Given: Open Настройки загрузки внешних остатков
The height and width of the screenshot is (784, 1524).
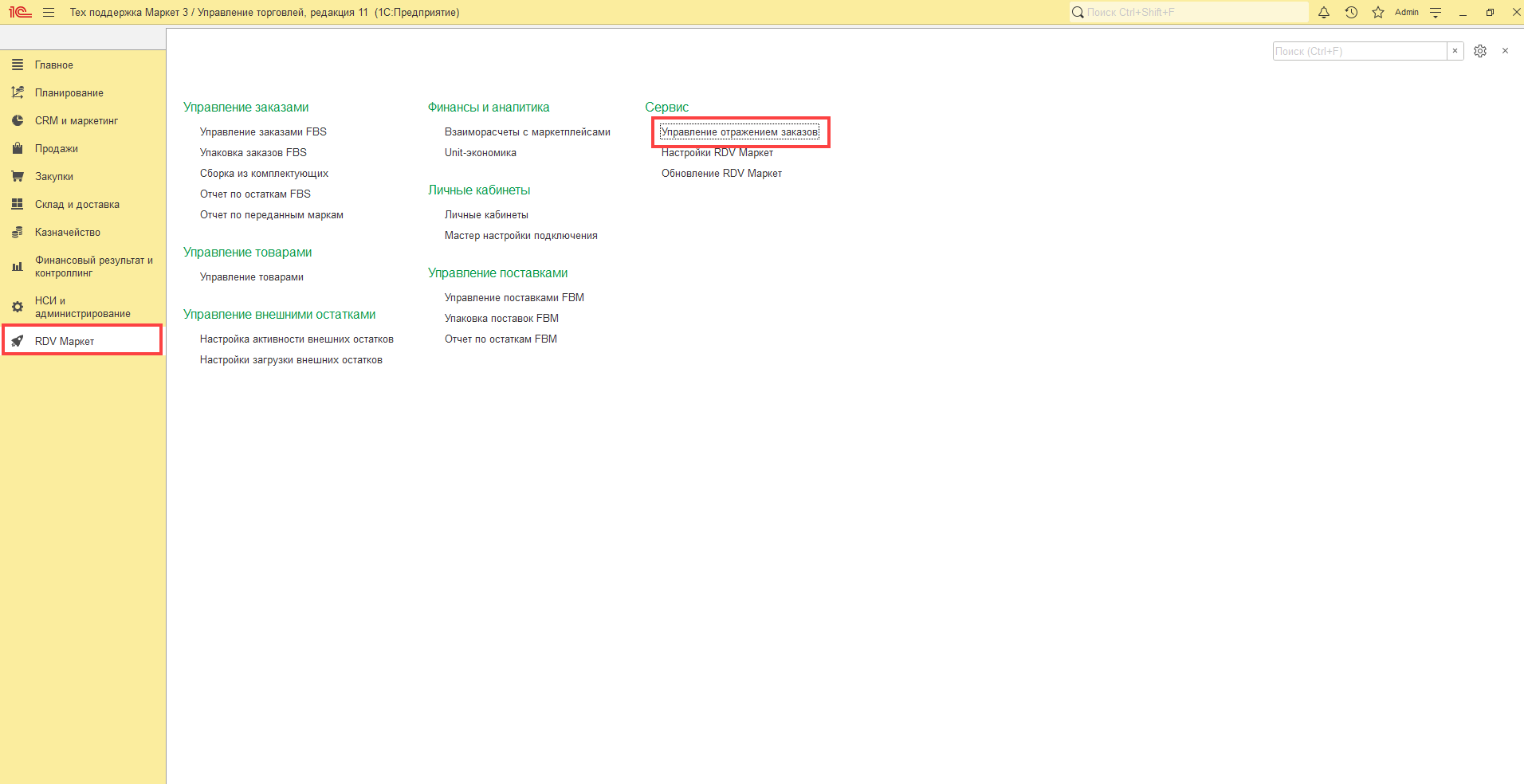Looking at the screenshot, I should point(291,360).
